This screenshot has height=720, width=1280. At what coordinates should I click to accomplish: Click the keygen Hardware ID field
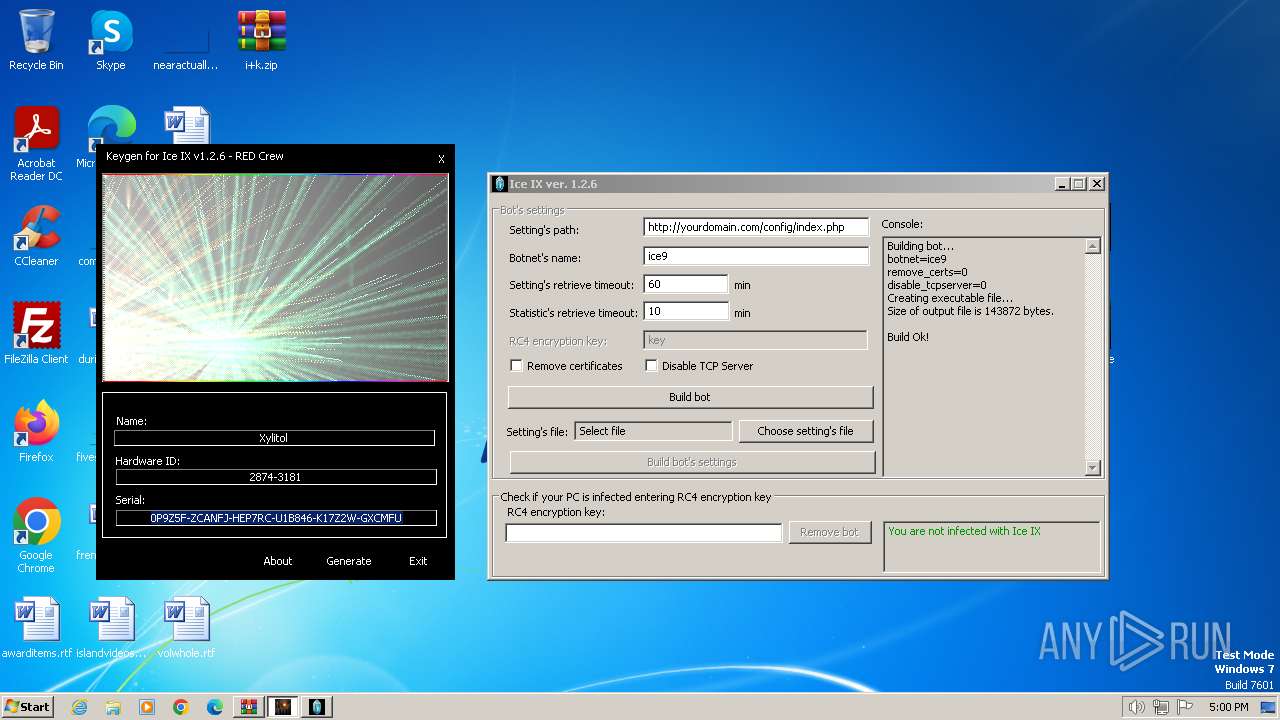tap(274, 477)
